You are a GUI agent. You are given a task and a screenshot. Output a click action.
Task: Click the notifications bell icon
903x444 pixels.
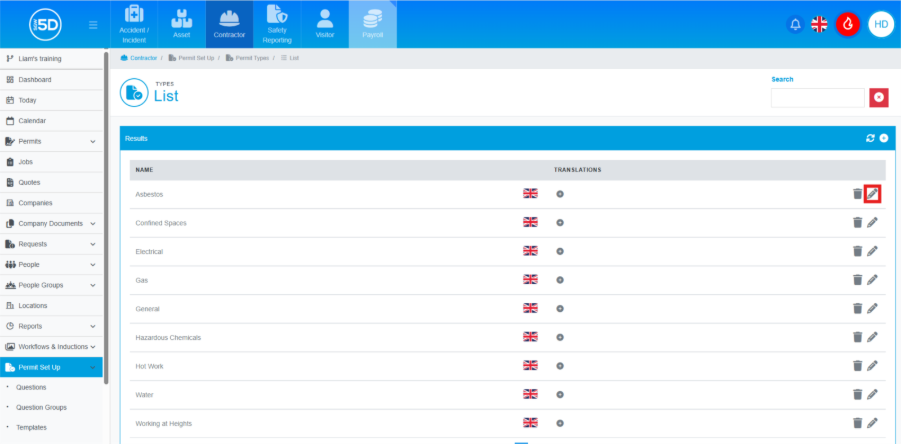[795, 25]
